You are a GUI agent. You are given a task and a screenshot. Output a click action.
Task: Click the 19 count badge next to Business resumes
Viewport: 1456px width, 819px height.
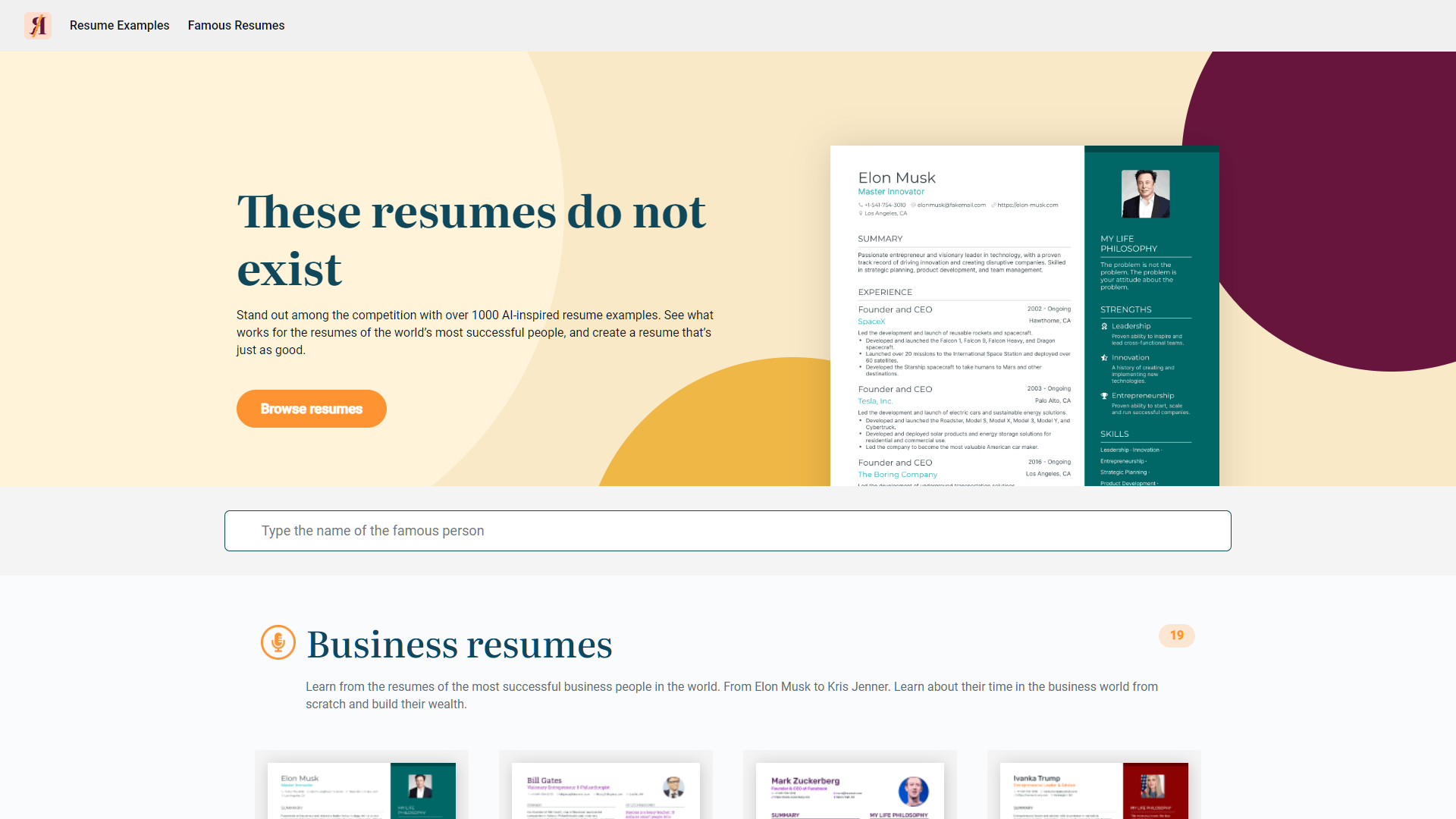click(x=1176, y=635)
